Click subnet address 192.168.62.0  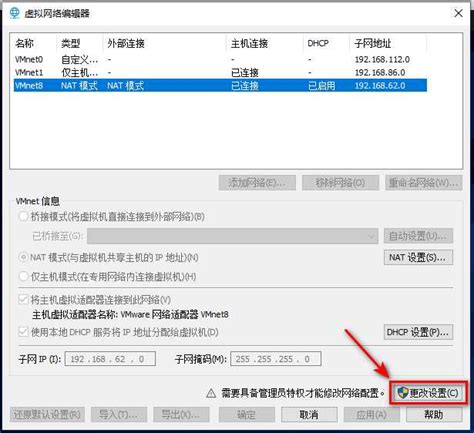pos(380,86)
